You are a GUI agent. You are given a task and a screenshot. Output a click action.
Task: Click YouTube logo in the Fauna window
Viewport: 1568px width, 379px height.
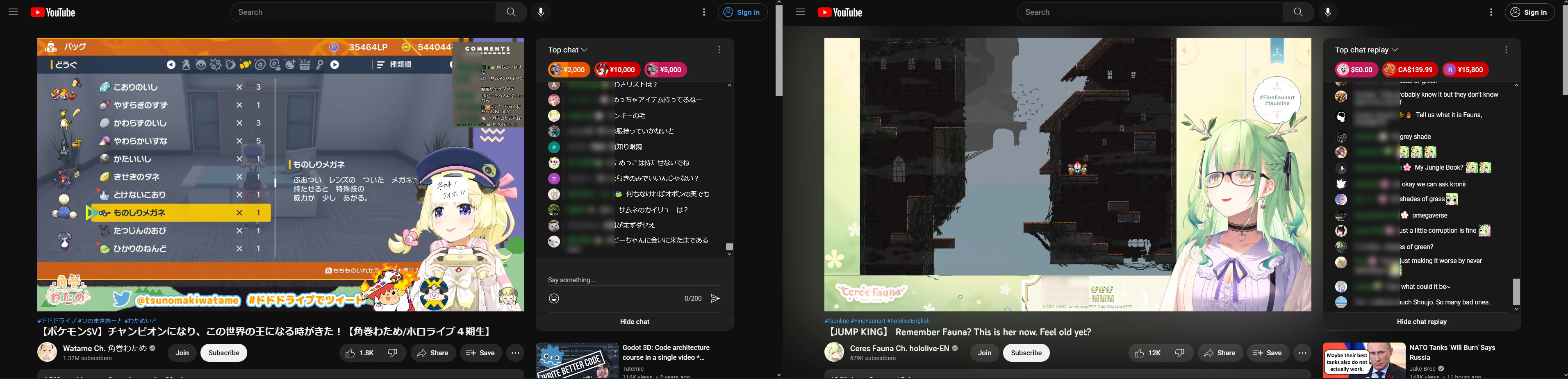click(x=840, y=12)
